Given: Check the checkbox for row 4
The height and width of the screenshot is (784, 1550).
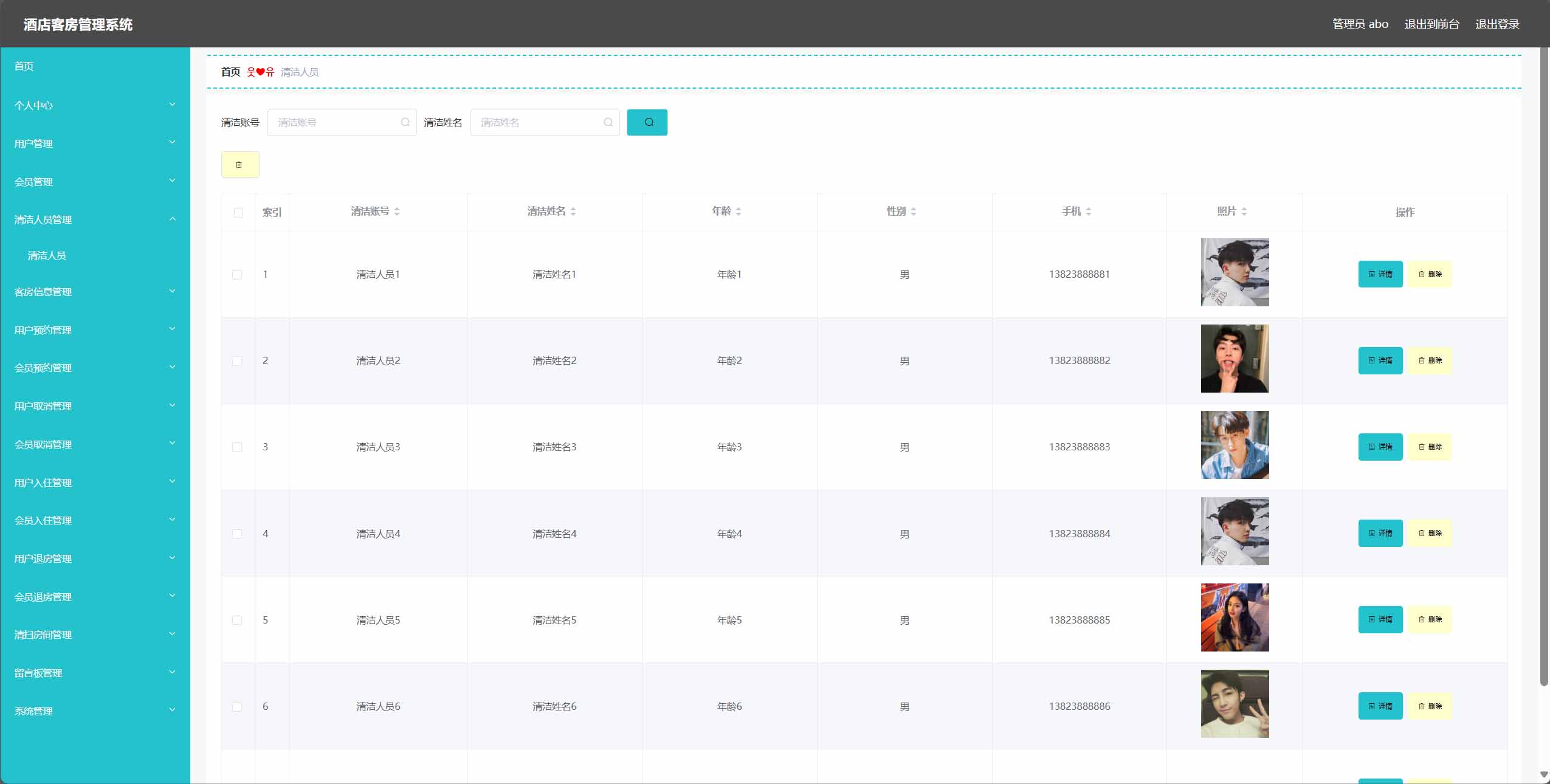Looking at the screenshot, I should point(237,534).
